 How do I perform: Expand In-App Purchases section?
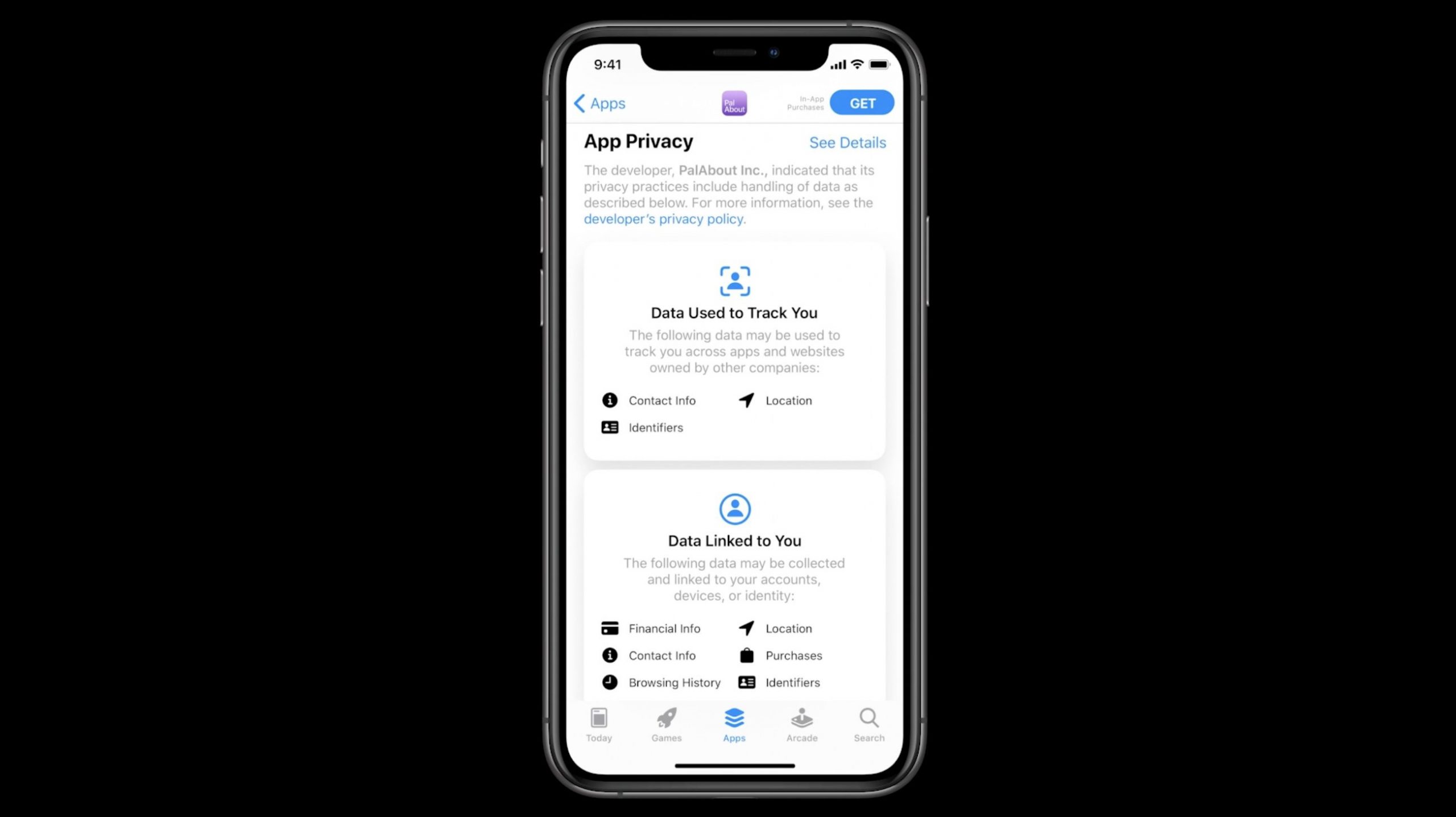tap(804, 102)
